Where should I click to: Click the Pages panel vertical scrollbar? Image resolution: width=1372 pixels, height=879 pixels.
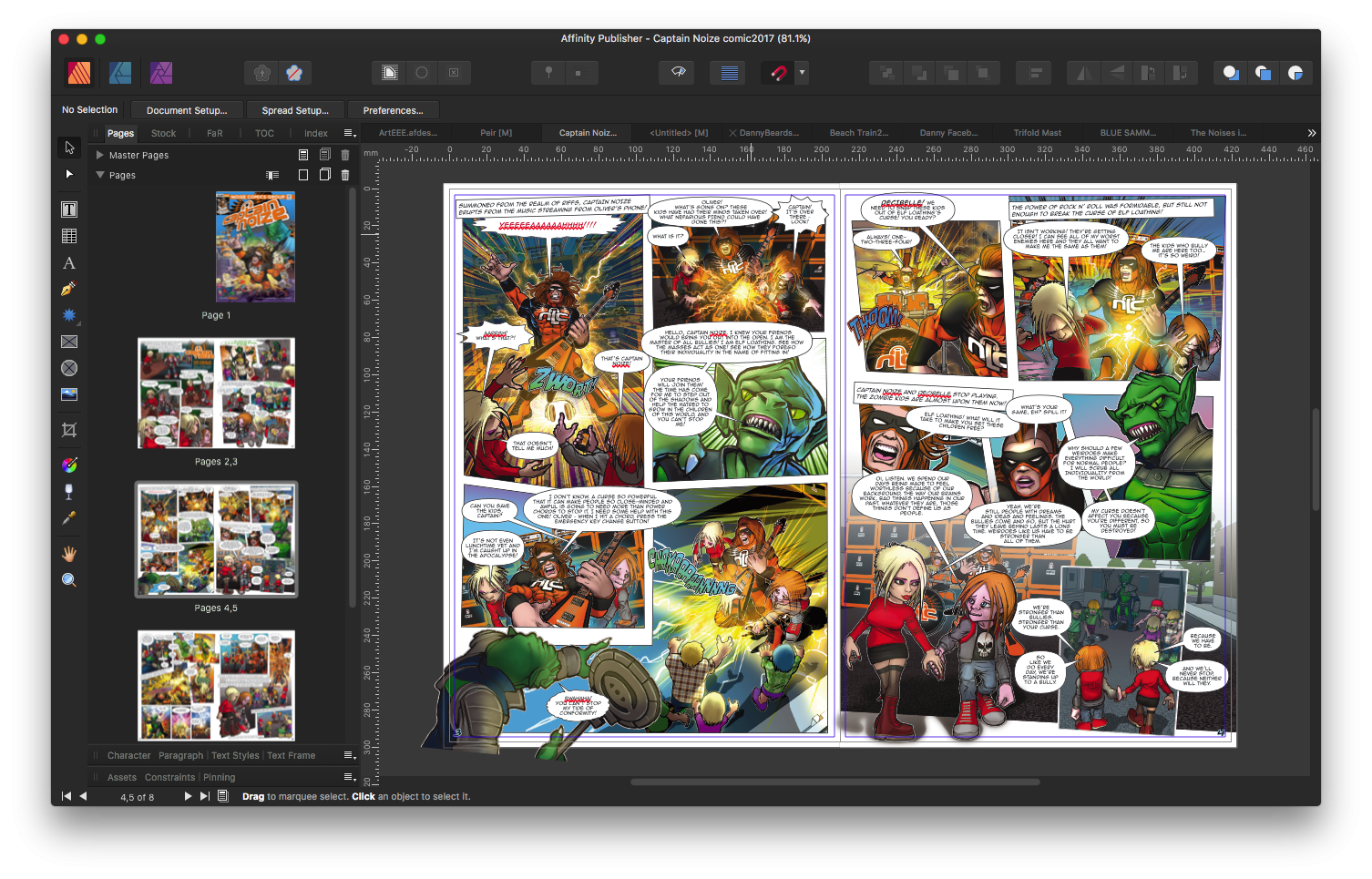[x=352, y=396]
